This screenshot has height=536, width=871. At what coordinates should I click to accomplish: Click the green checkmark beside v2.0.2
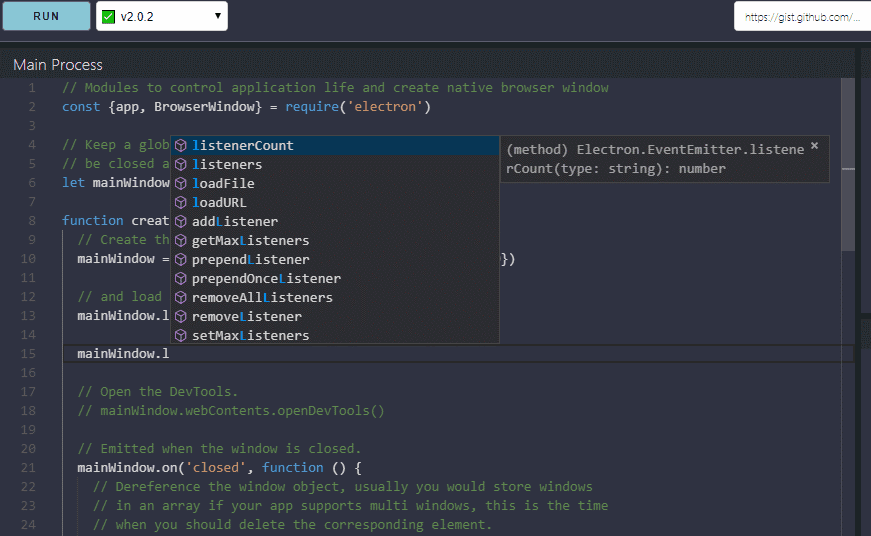coord(108,16)
